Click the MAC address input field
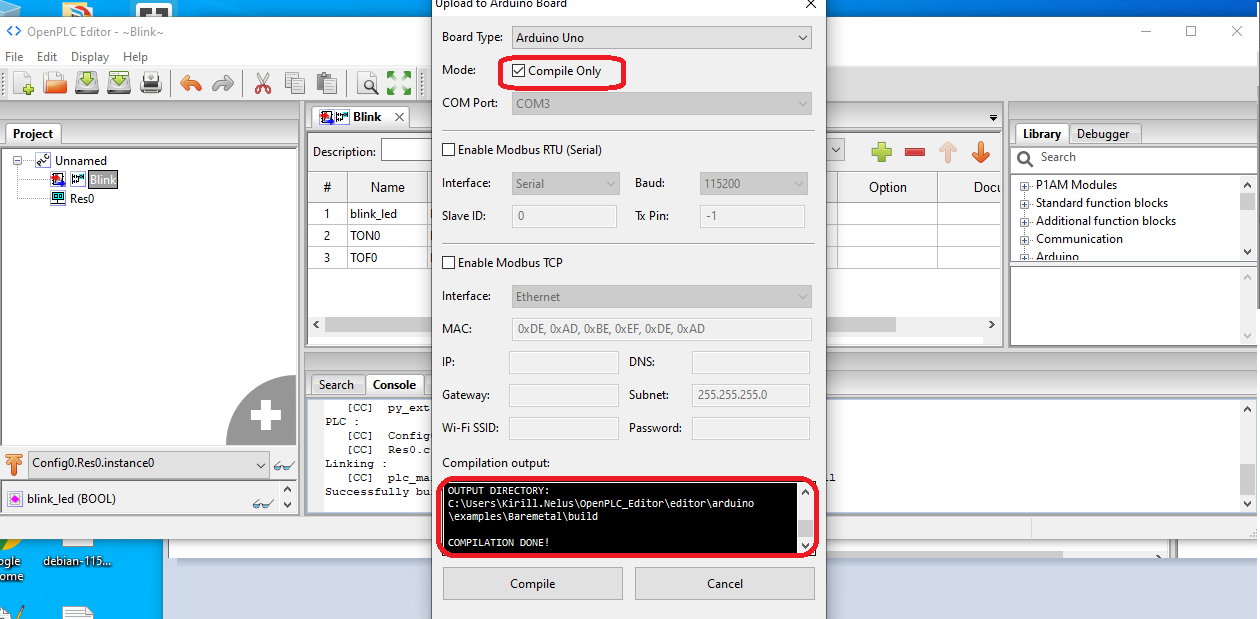1260x619 pixels. (661, 329)
